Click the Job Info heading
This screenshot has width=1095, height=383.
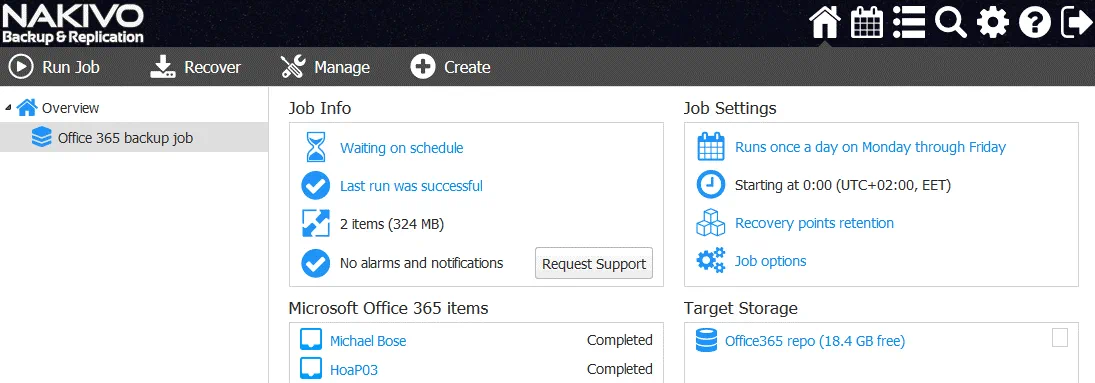tap(320, 108)
